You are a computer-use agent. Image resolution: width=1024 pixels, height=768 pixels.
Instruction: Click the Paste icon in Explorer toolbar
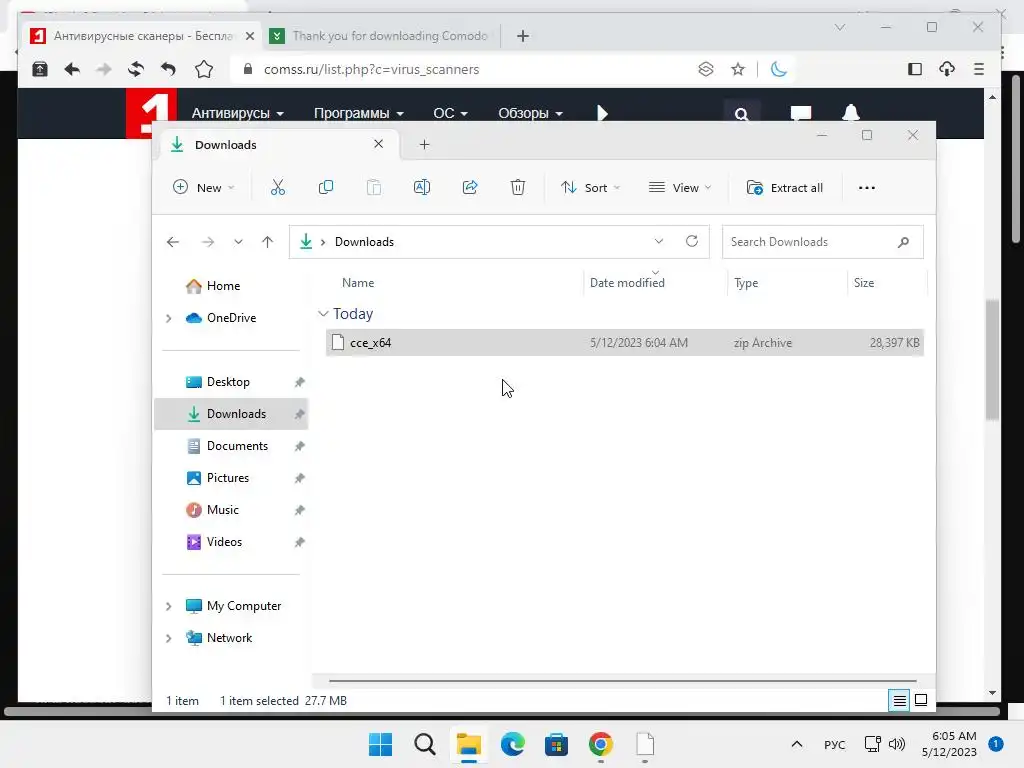coord(374,188)
